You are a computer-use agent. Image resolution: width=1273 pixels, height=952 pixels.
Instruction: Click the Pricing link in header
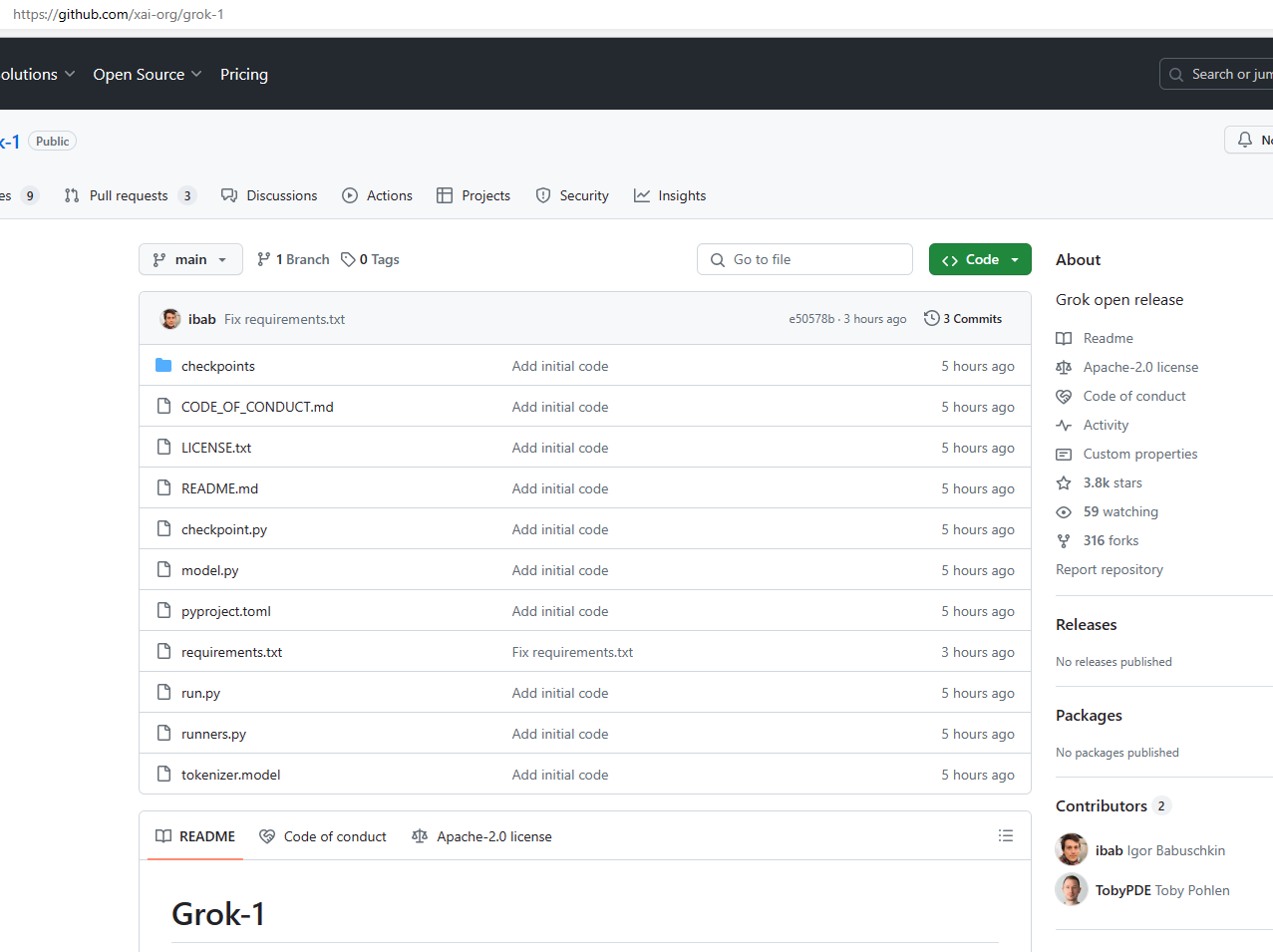(244, 75)
